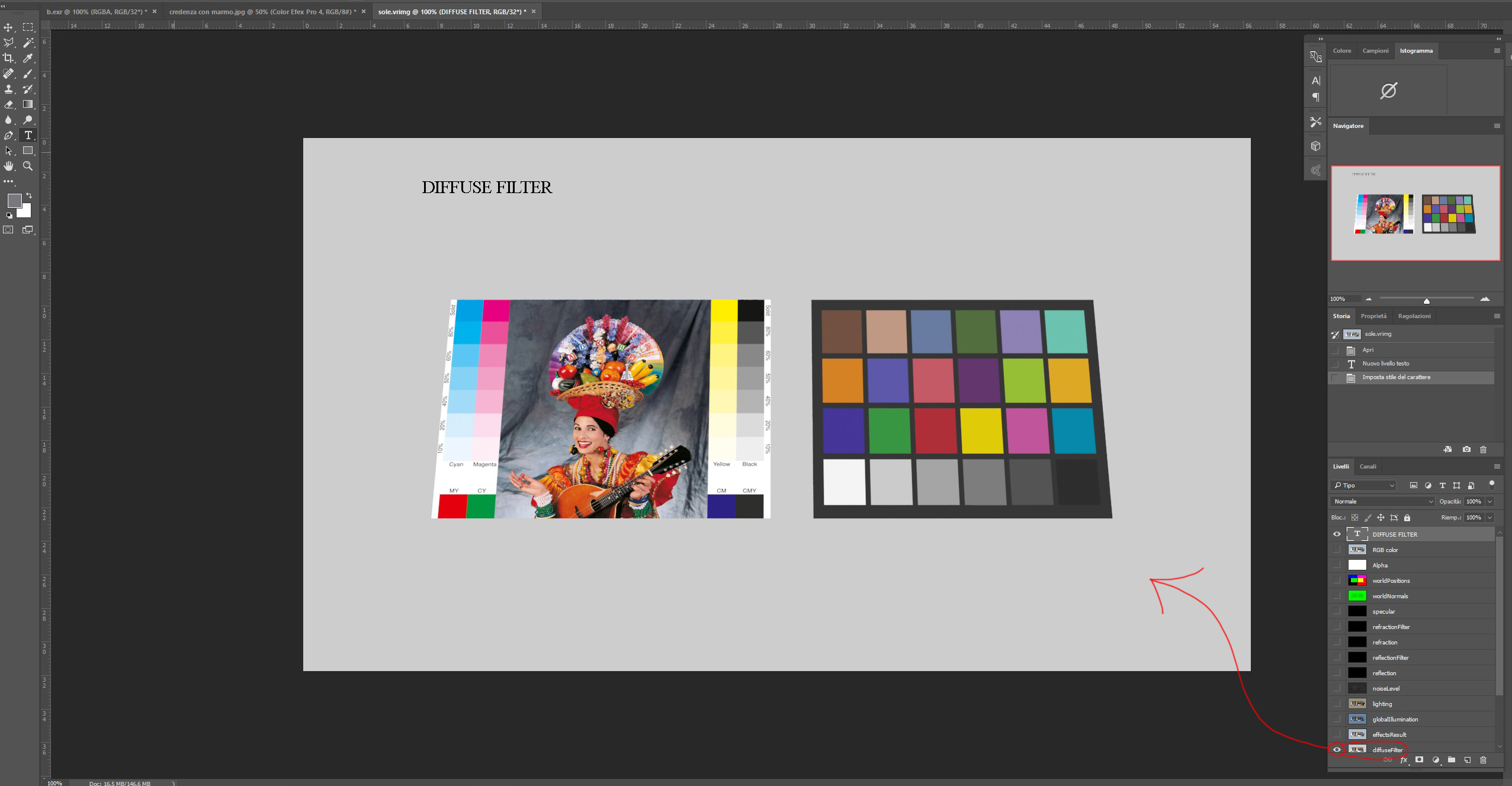Lock all on layer with padlock icon
This screenshot has height=786, width=1512.
(x=1407, y=518)
